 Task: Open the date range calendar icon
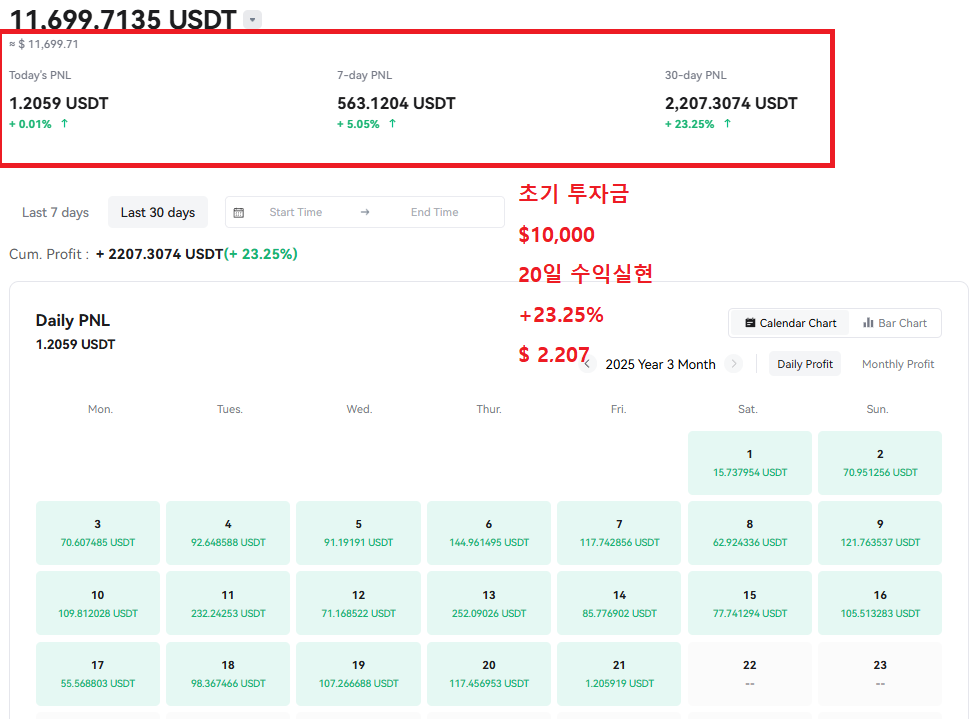pyautogui.click(x=239, y=213)
